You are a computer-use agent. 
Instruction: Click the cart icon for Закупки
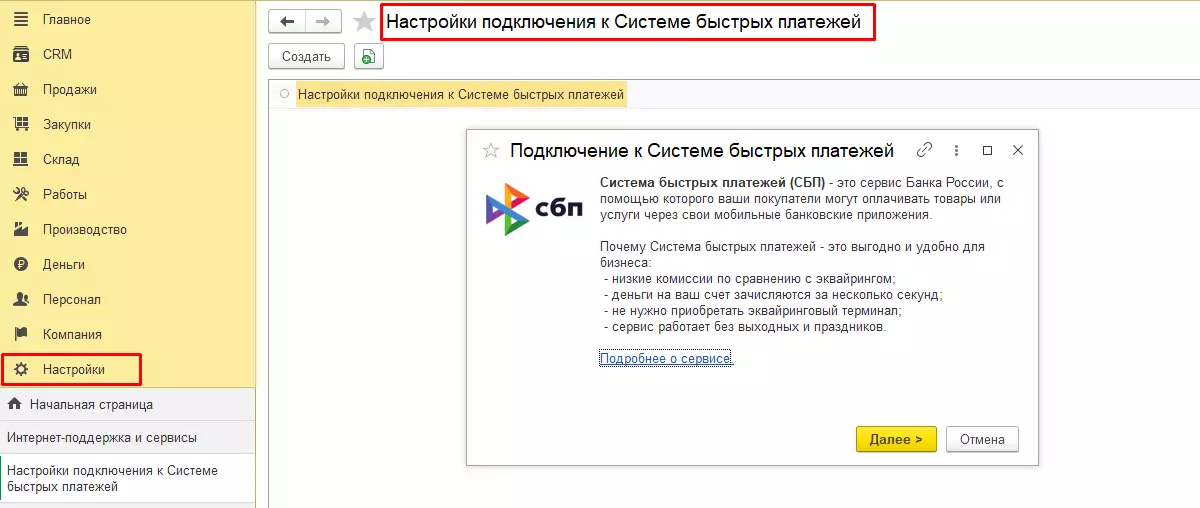20,124
